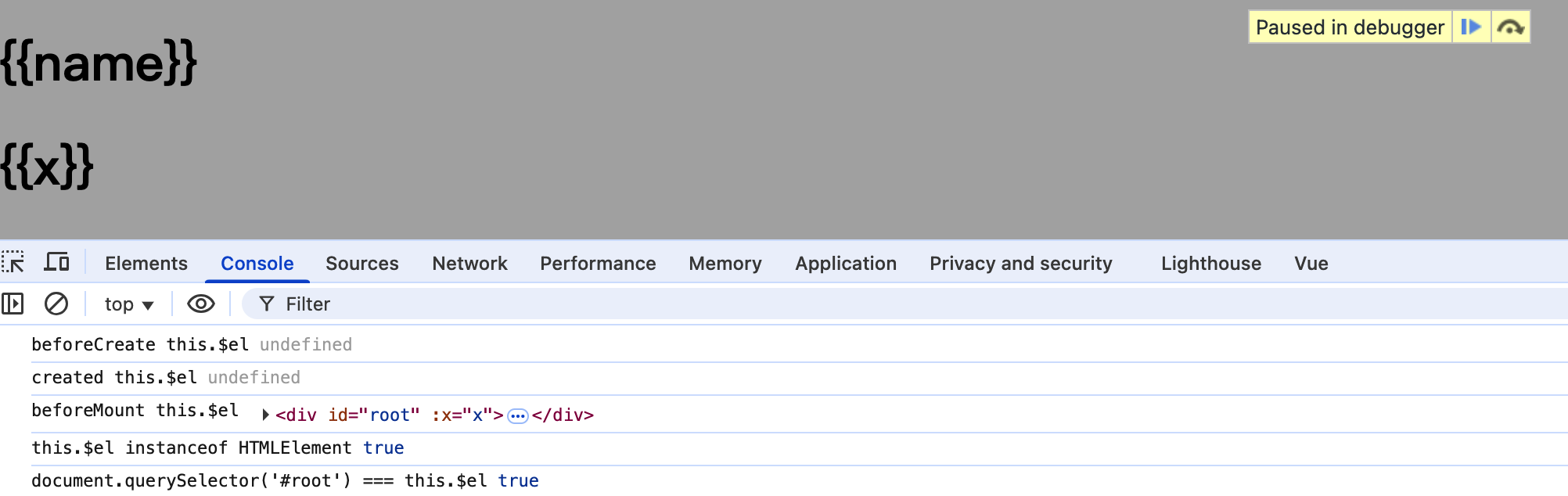Open the Privacy and security tab

[1020, 264]
